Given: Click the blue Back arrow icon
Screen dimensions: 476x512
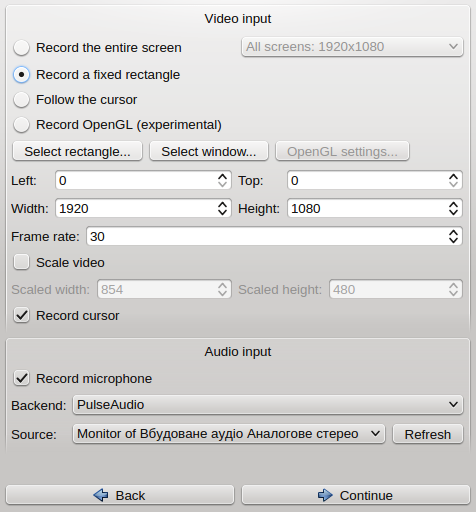Looking at the screenshot, I should point(101,495).
